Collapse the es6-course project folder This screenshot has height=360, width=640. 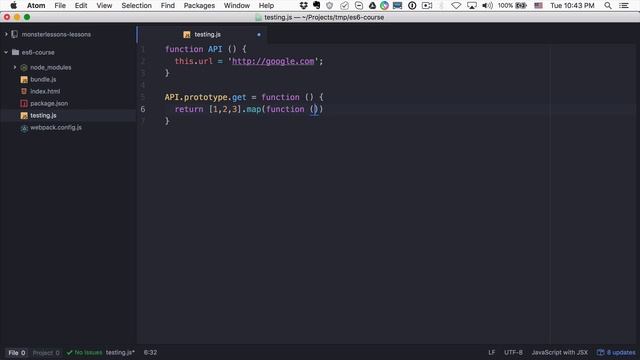coord(6,52)
